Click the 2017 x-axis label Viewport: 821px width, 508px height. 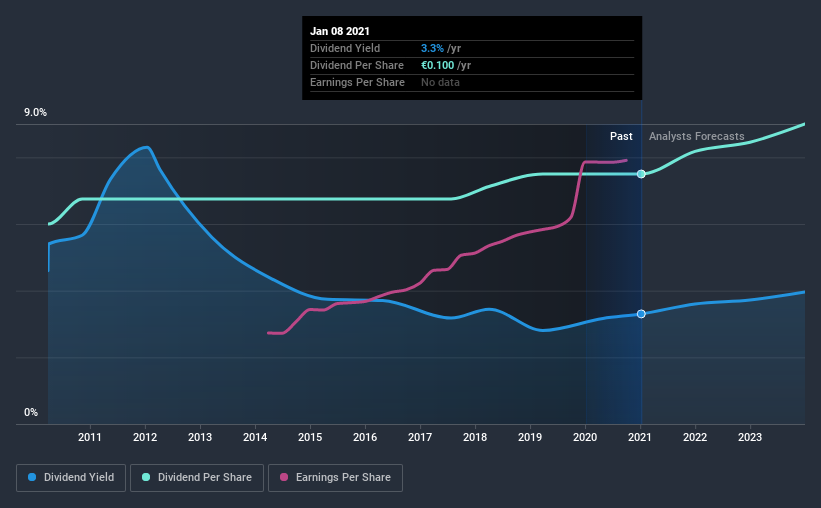[x=420, y=437]
